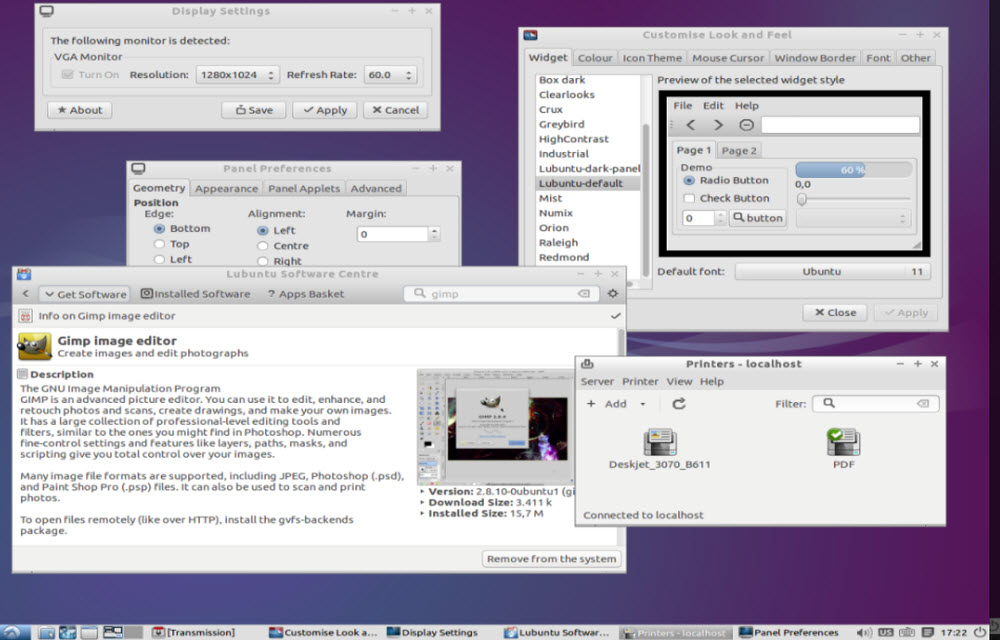Screen dimensions: 1000x640
Task: Click the demo horizontal slider handle
Action: (x=802, y=199)
